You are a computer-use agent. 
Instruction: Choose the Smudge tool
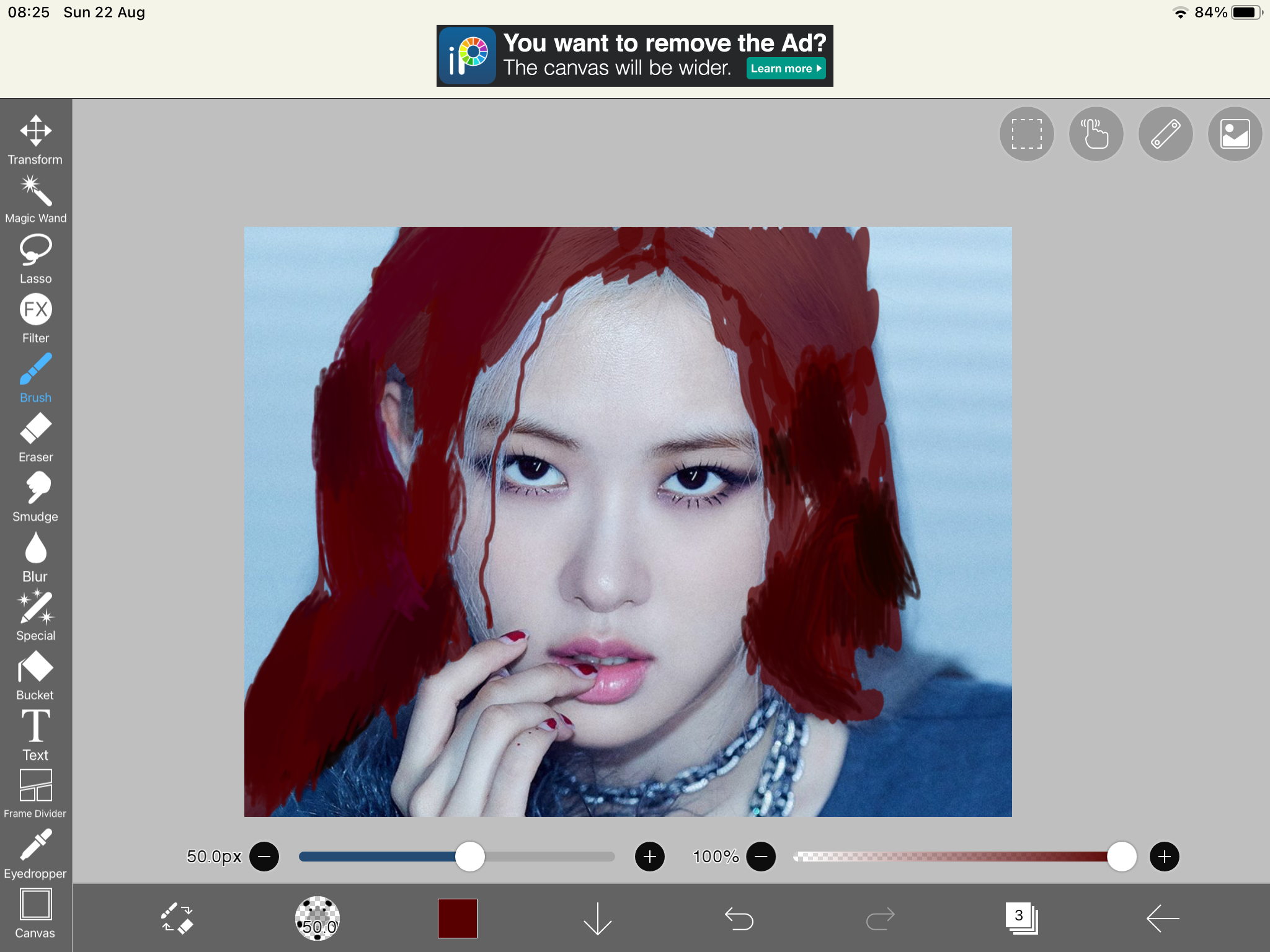point(35,490)
